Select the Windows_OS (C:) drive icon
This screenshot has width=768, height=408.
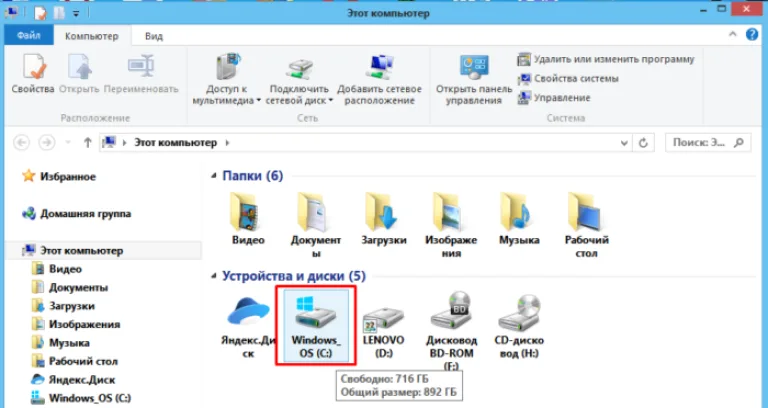pos(316,325)
